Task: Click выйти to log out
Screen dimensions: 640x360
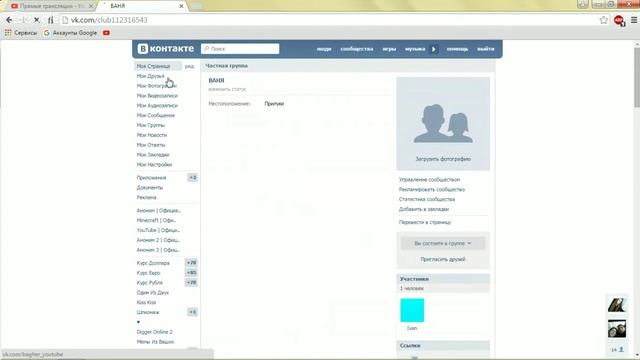Action: [486, 49]
